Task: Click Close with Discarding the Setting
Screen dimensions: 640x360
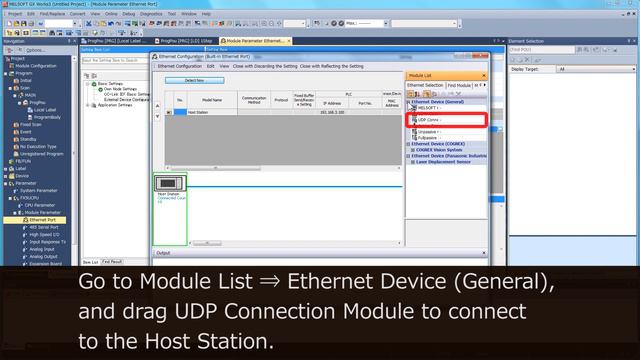Action: [x=265, y=66]
